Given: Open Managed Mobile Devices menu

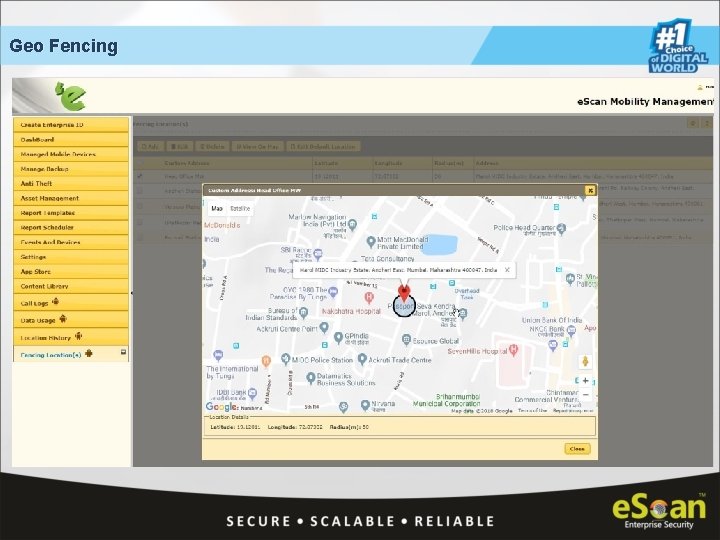Looking at the screenshot, I should (x=71, y=154).
